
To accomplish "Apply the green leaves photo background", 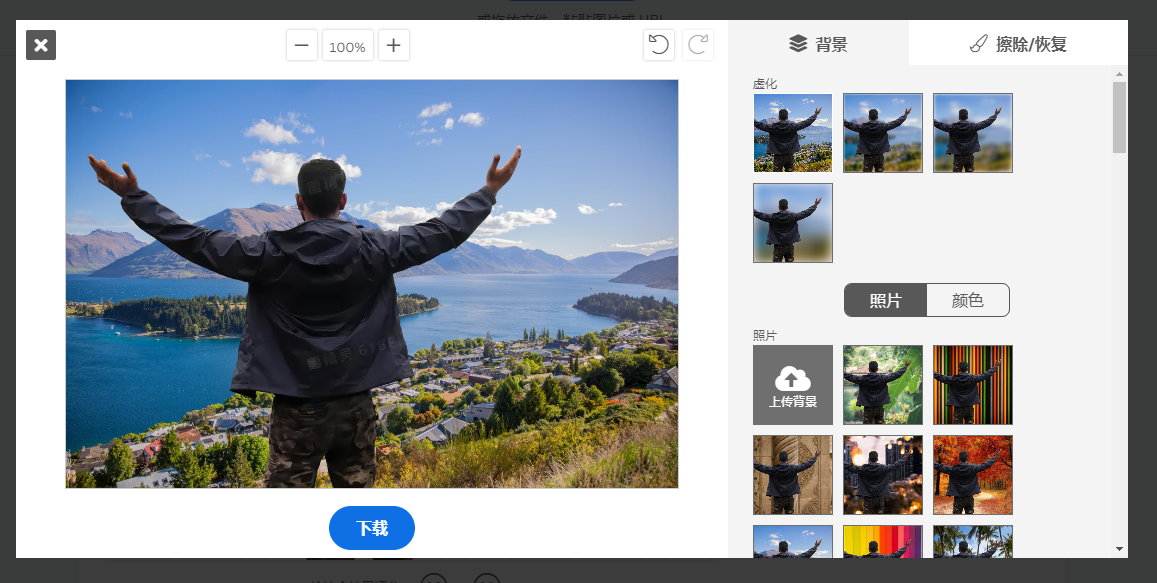I will (x=883, y=385).
